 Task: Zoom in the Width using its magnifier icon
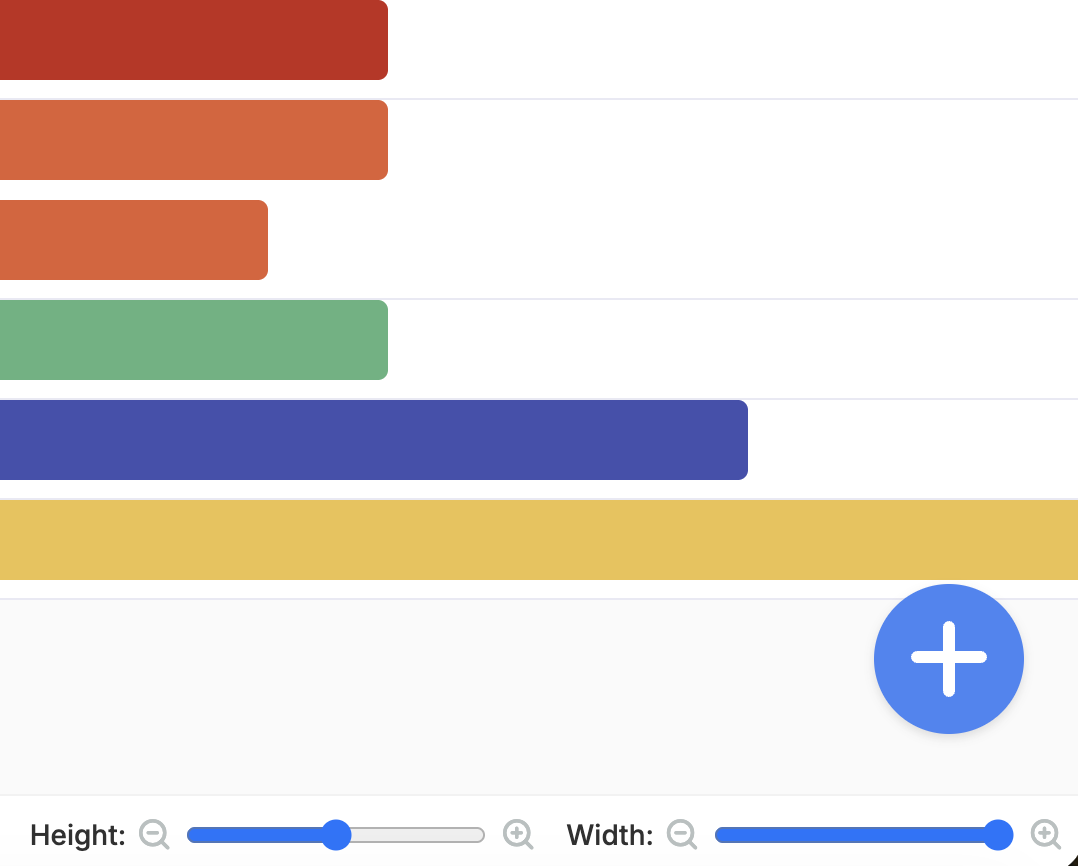click(1046, 834)
